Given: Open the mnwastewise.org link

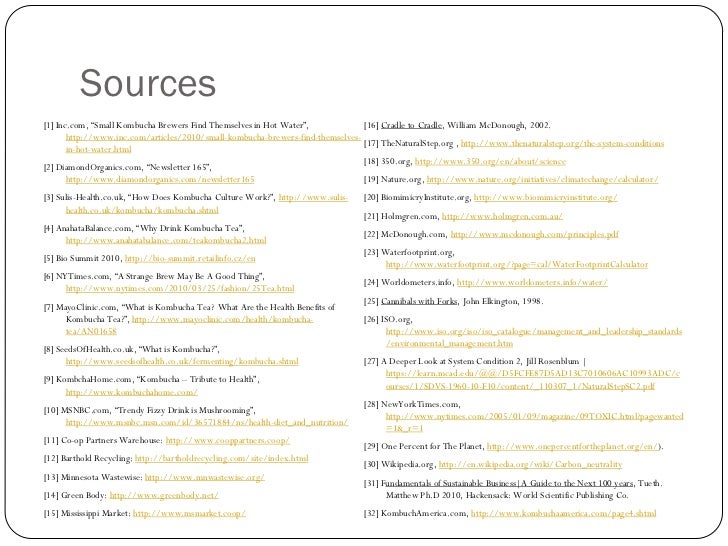Looking at the screenshot, I should [204, 477].
